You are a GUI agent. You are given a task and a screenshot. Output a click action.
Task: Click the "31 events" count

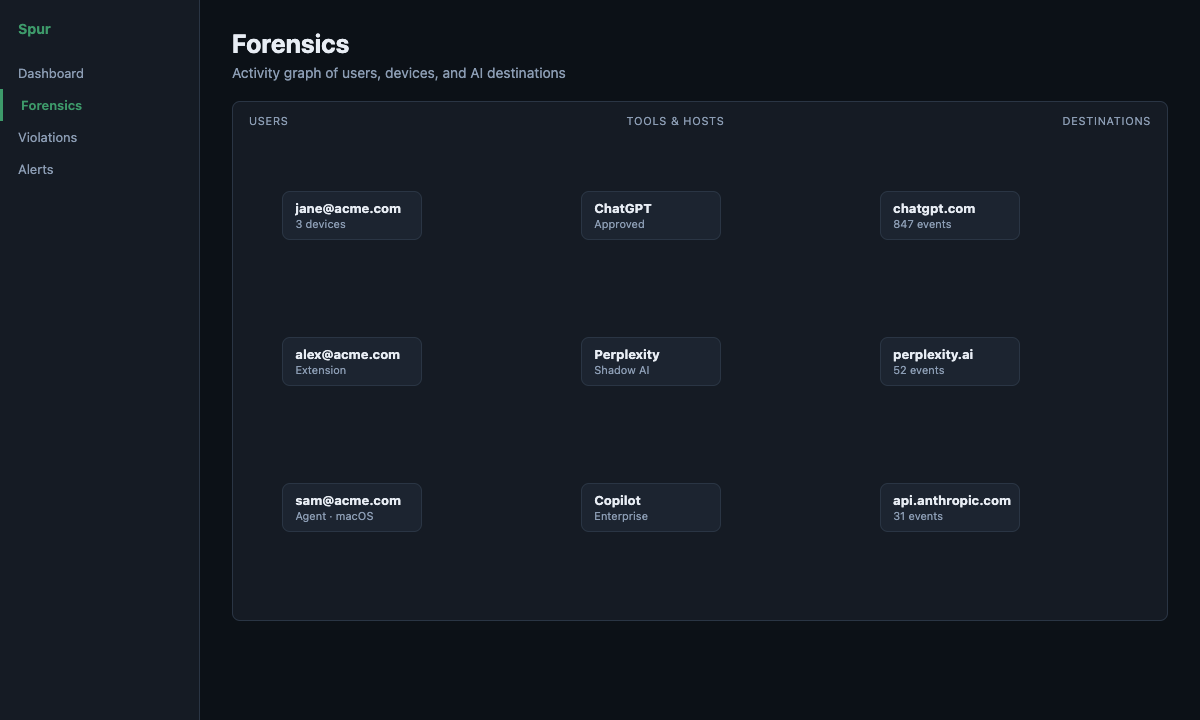(x=918, y=516)
